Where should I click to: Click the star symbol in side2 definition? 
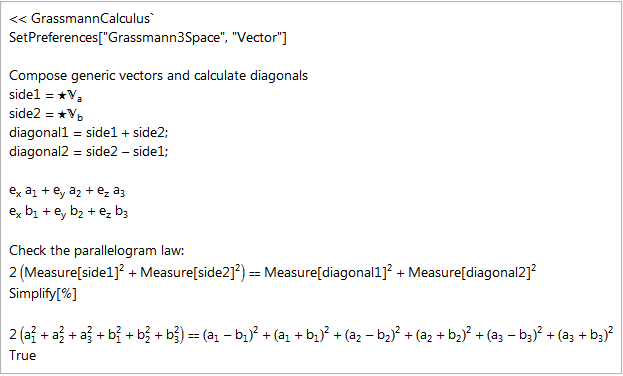[62, 114]
